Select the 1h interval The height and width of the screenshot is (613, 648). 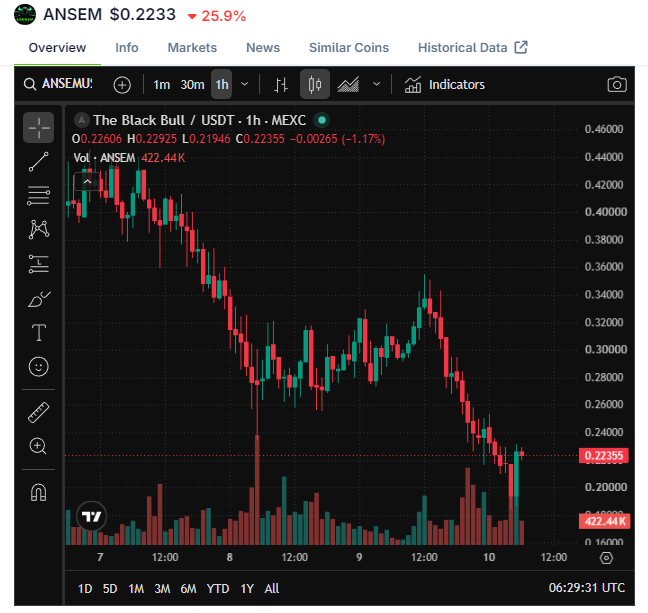(222, 84)
